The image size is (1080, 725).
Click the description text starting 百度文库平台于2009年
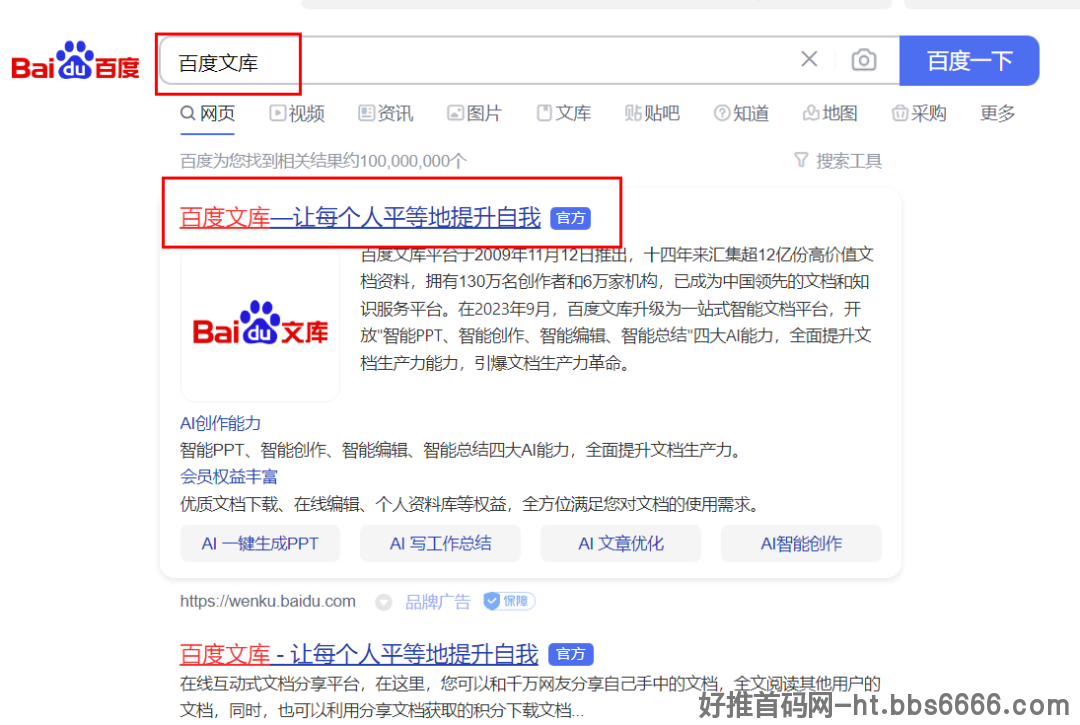click(x=616, y=308)
